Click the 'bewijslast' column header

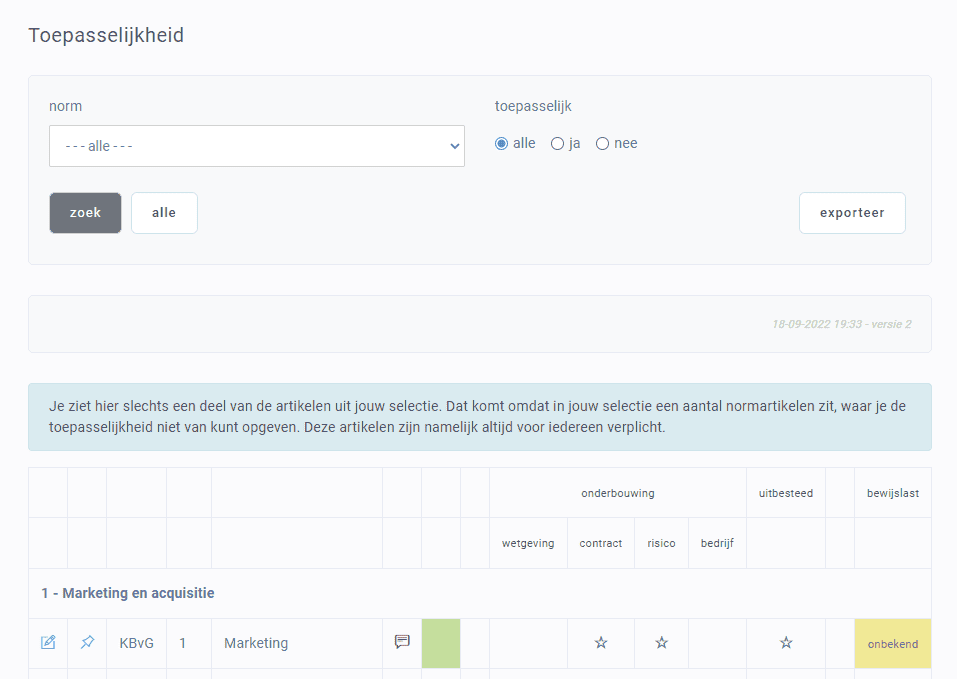pyautogui.click(x=893, y=493)
